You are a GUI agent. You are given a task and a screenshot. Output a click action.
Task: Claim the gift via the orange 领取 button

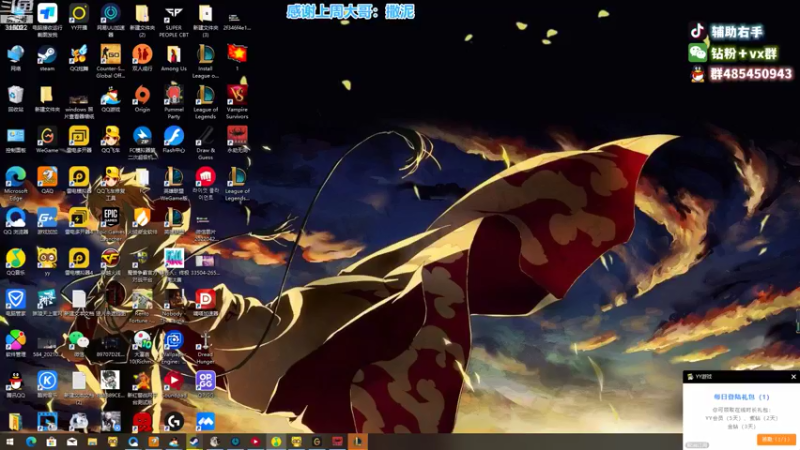coord(776,439)
